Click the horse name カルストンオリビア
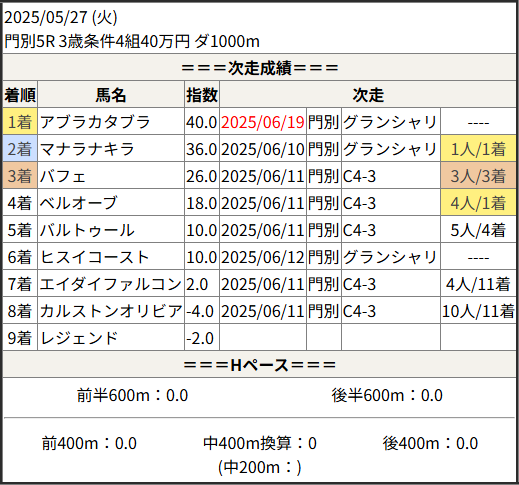 tap(111, 311)
